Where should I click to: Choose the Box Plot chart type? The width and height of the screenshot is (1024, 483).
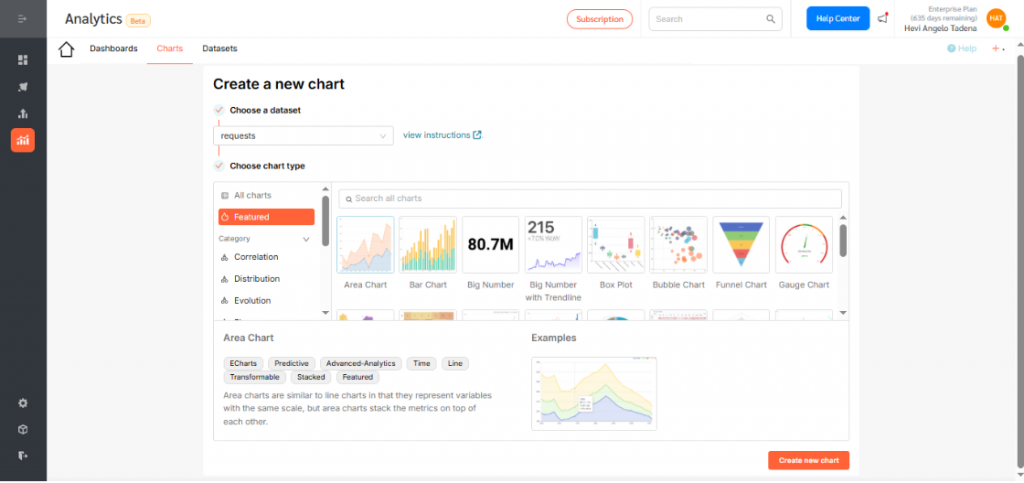pyautogui.click(x=616, y=245)
